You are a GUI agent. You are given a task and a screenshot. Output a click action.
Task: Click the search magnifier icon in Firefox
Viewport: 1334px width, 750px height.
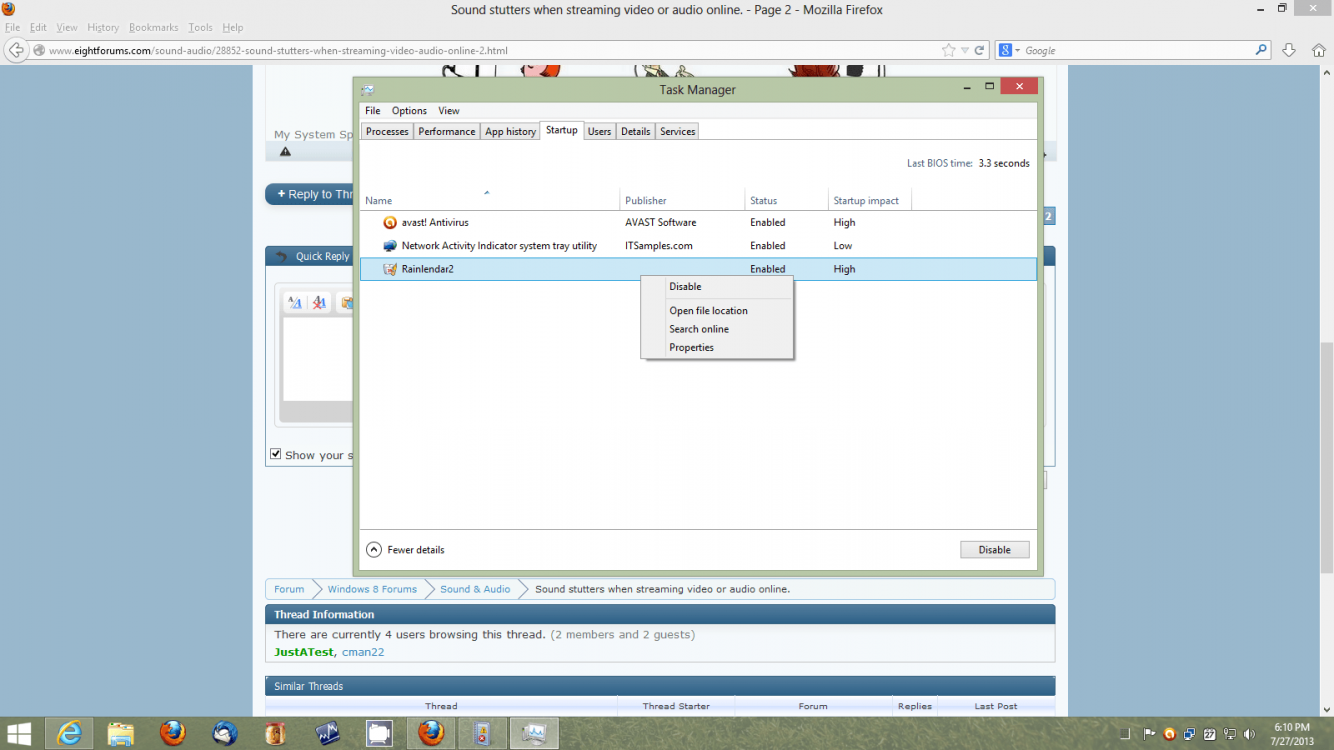tap(1262, 50)
